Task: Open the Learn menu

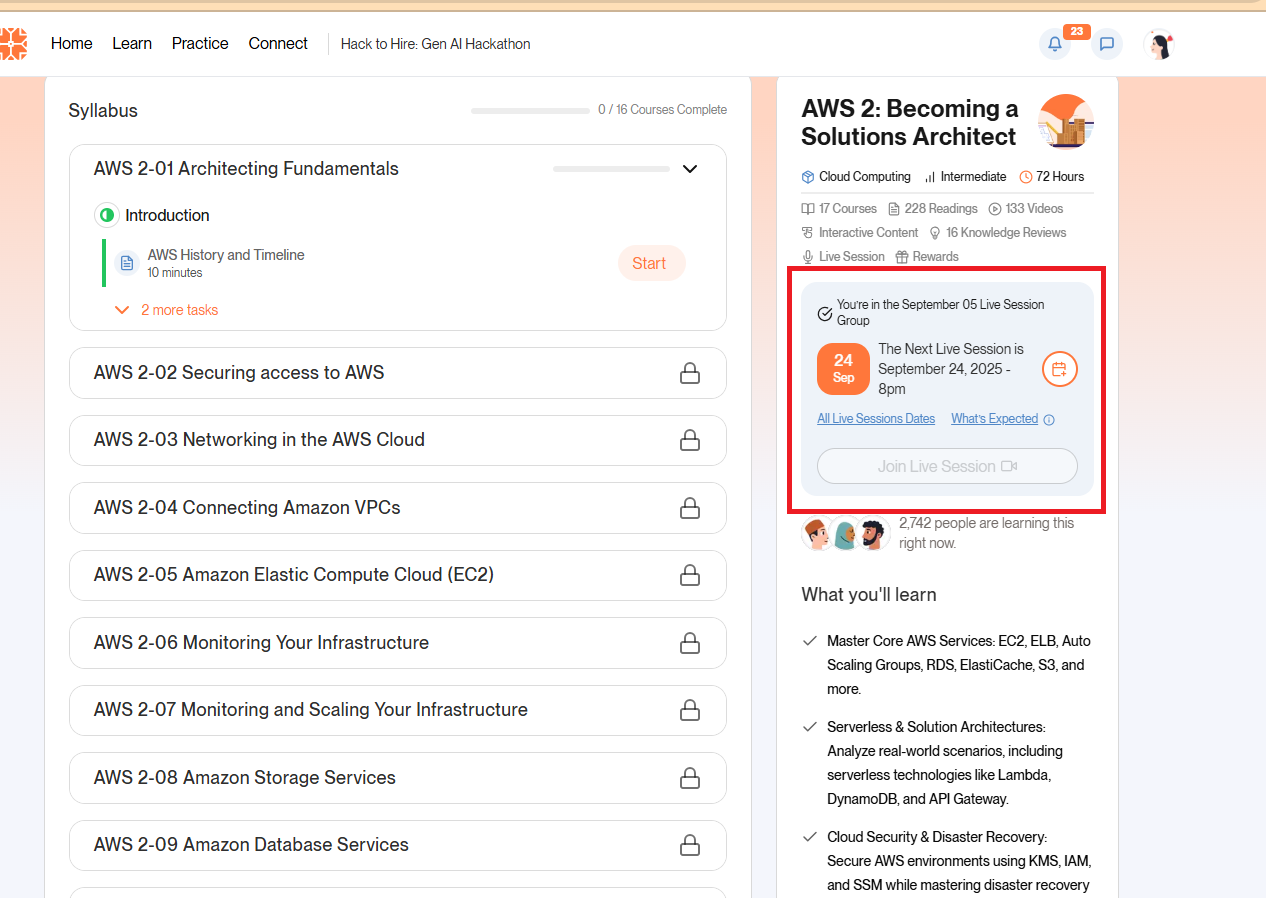Action: [x=132, y=43]
